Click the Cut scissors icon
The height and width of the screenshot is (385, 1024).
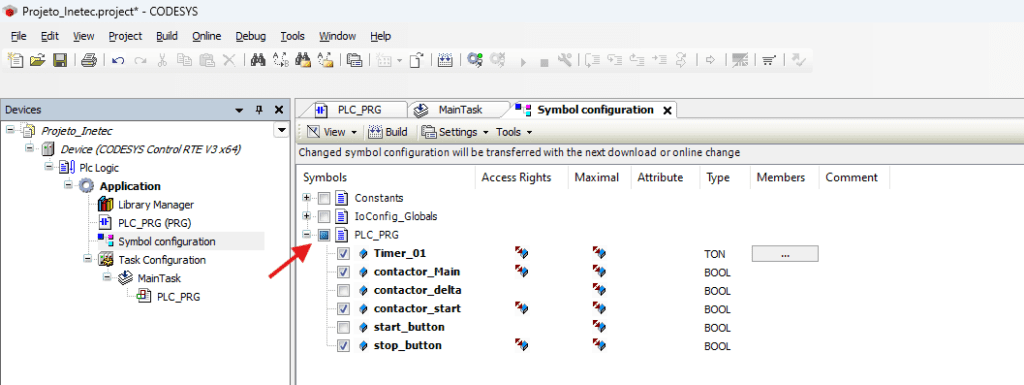click(163, 60)
